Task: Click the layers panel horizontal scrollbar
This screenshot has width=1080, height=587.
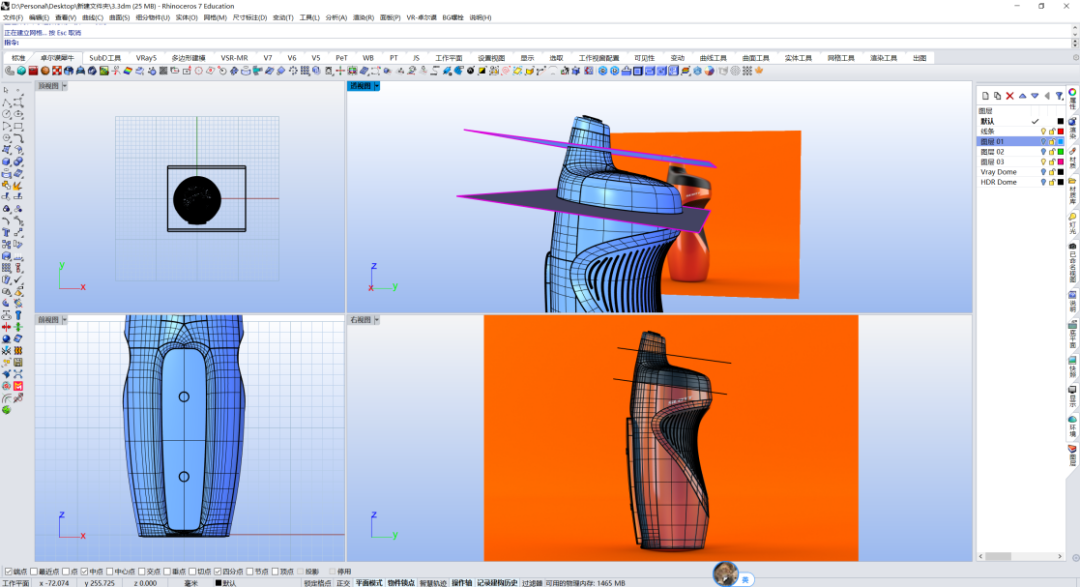Action: tap(1021, 556)
